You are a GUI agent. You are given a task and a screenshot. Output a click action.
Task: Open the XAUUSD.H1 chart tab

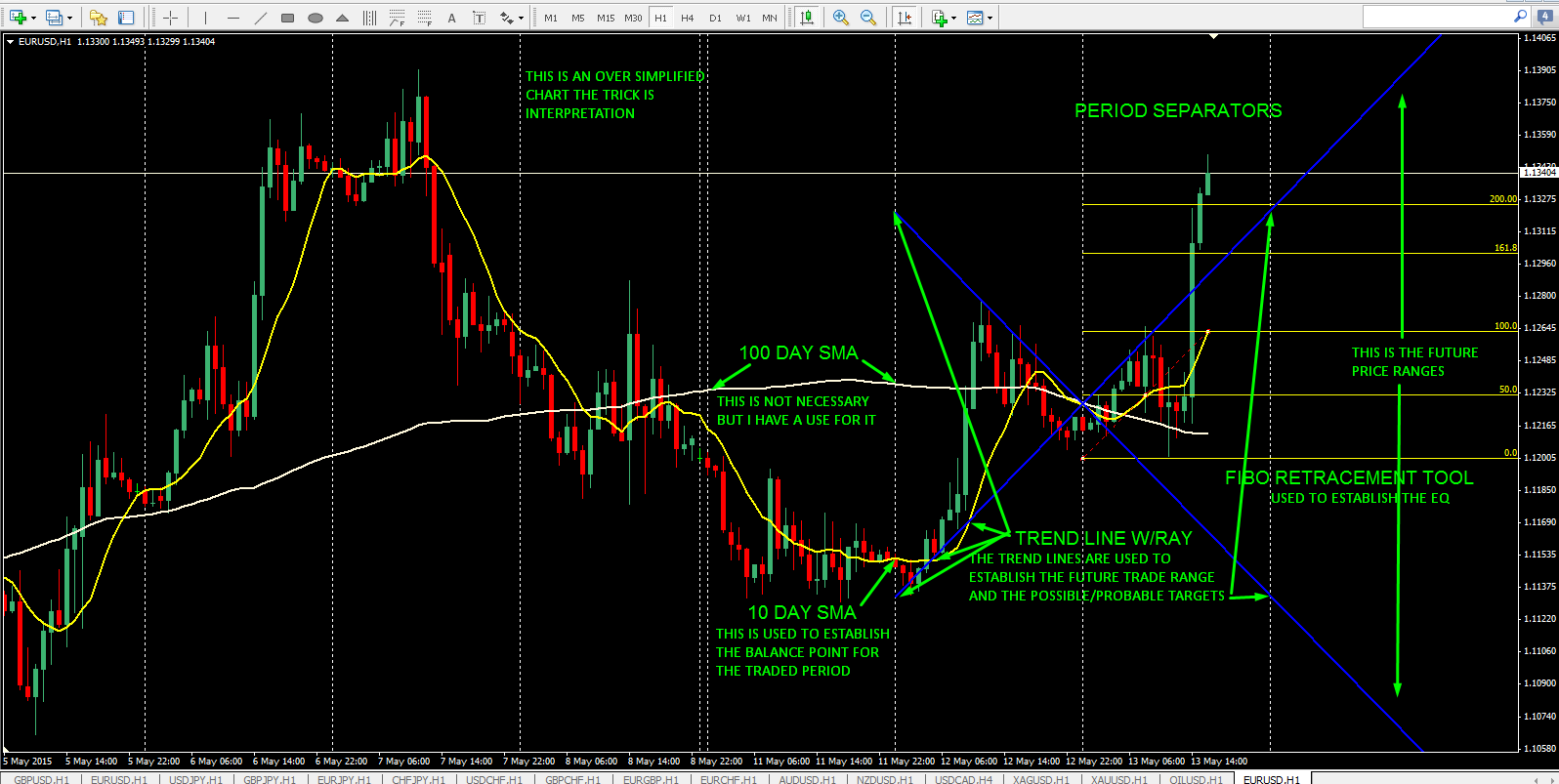click(x=1119, y=779)
